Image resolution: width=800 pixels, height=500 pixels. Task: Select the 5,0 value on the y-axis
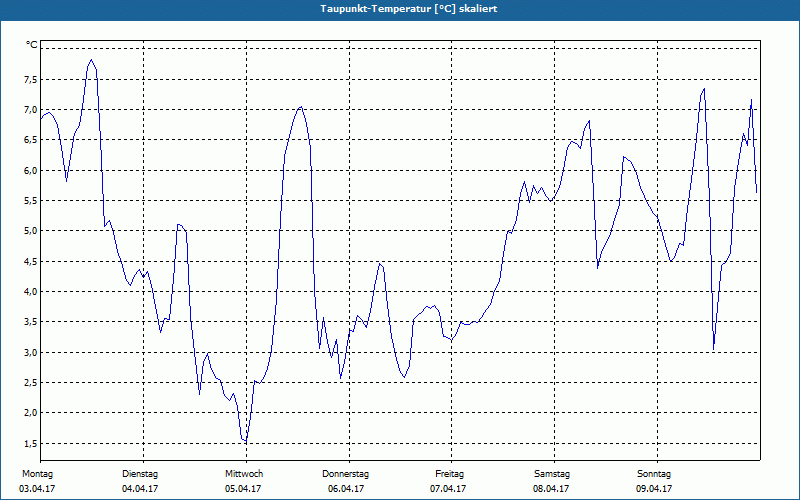click(x=29, y=231)
